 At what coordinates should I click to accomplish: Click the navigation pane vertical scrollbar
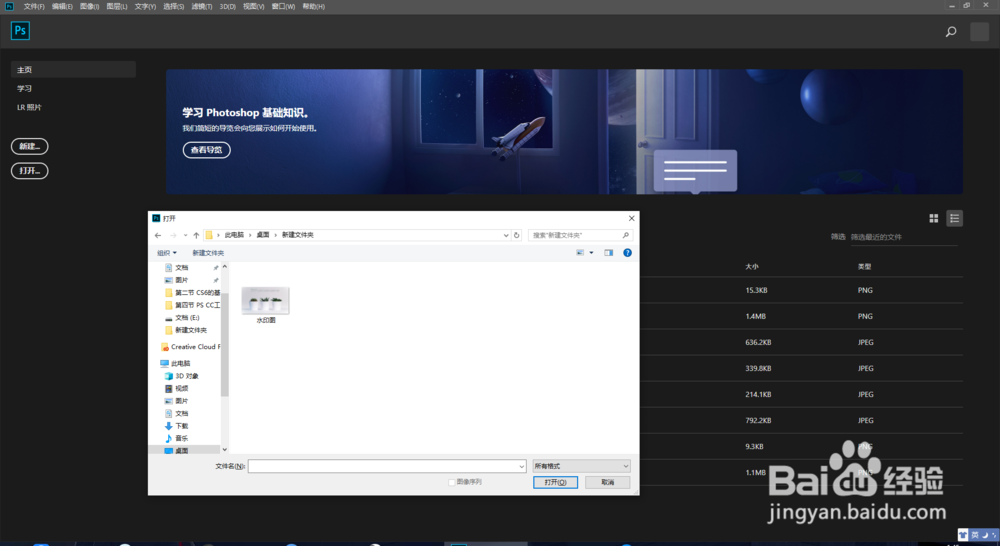click(x=224, y=344)
